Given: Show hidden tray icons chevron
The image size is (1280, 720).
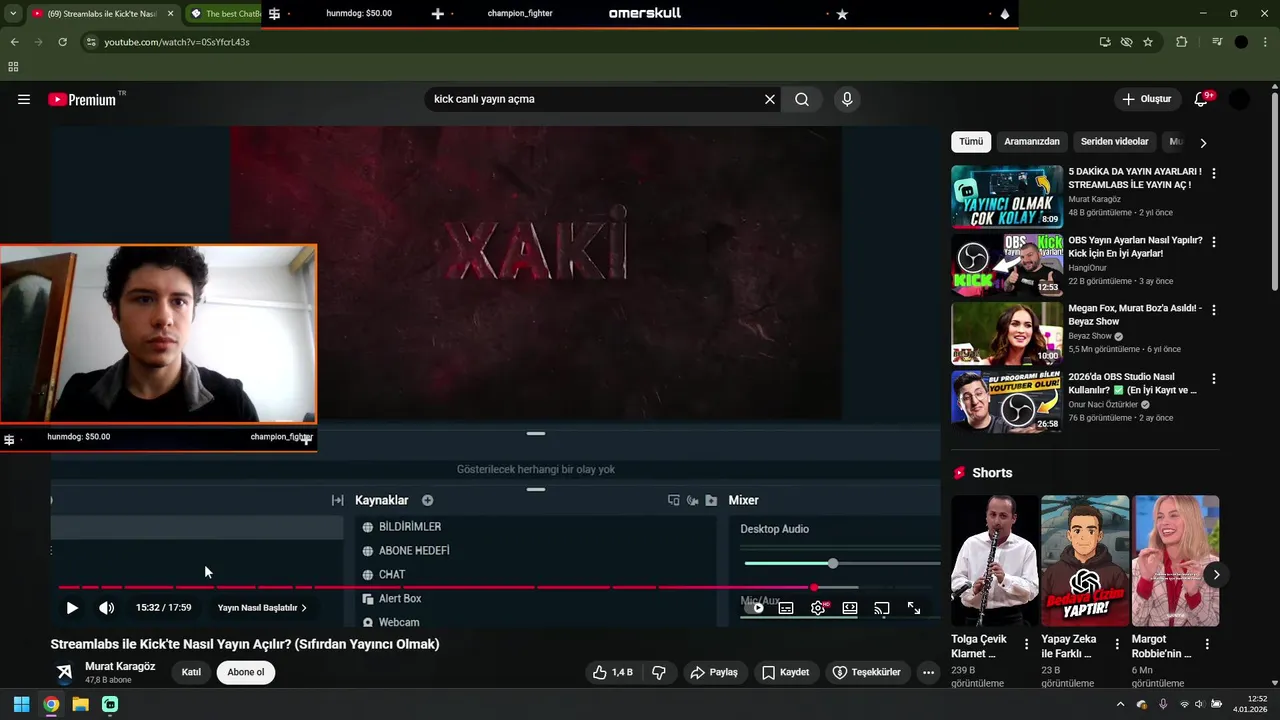Looking at the screenshot, I should pos(1120,704).
